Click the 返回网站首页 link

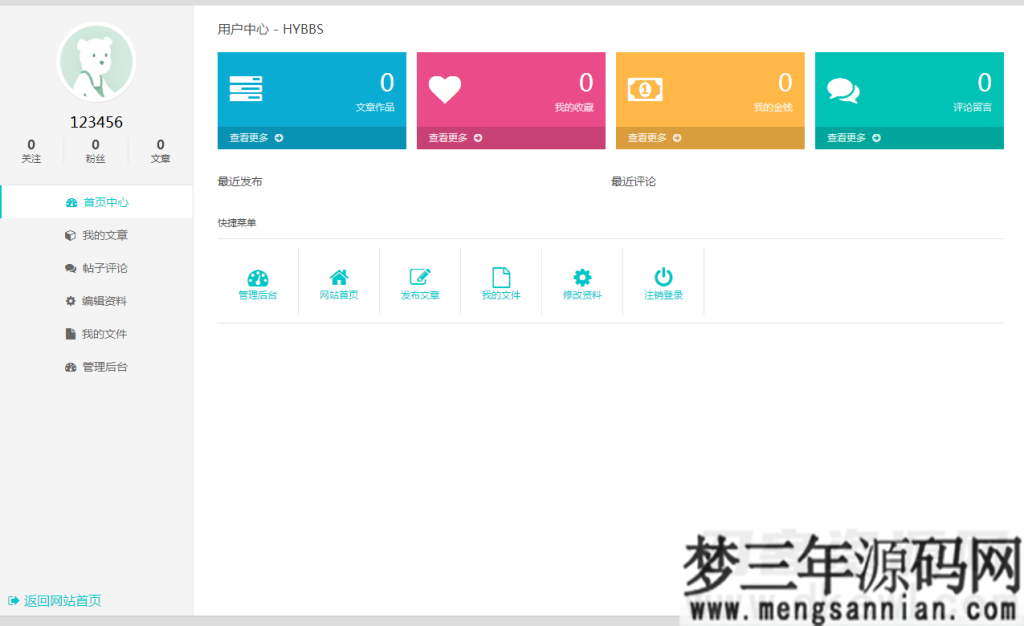click(x=54, y=601)
